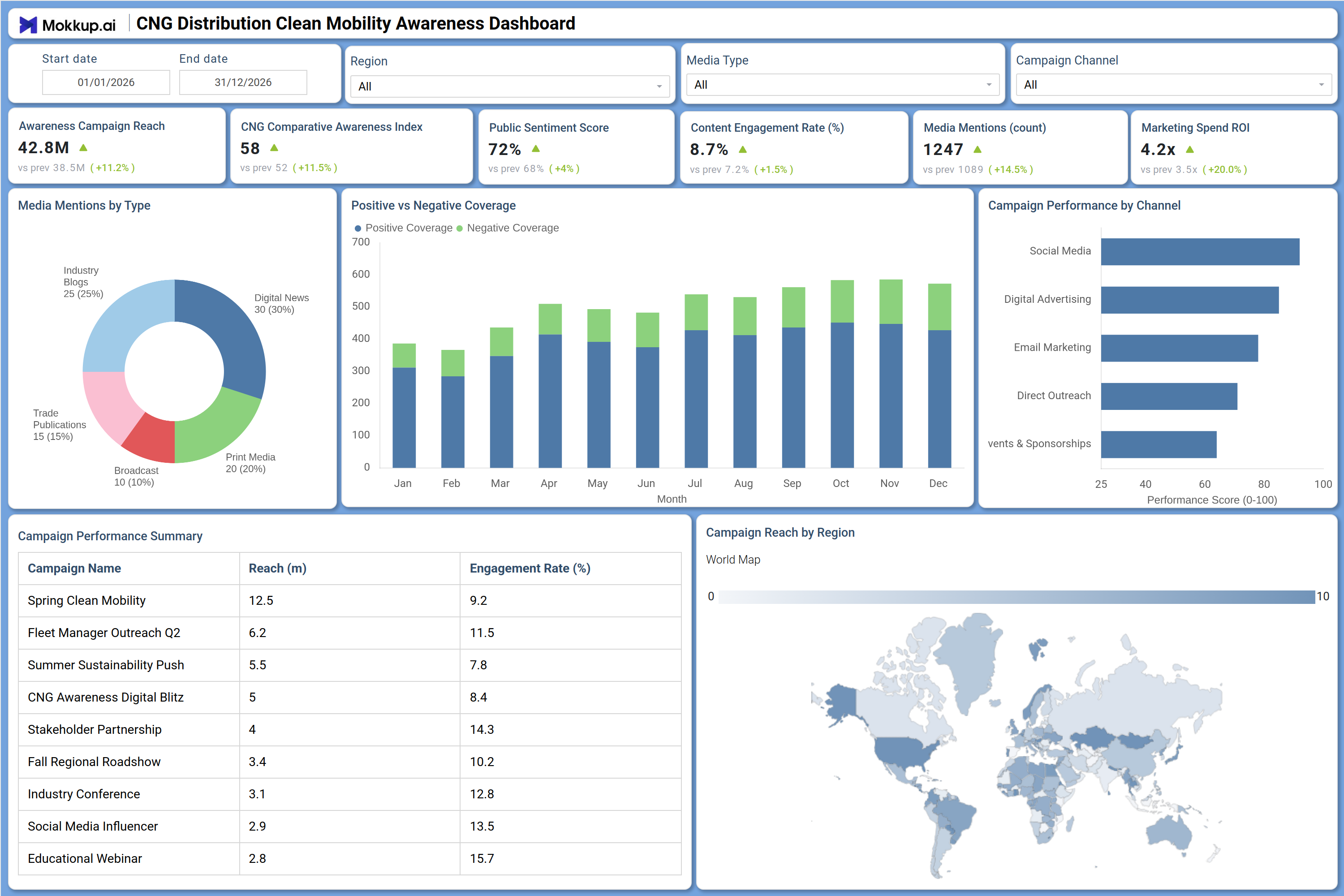Image resolution: width=1344 pixels, height=896 pixels.
Task: Select Industry Conference row
Action: point(350,794)
